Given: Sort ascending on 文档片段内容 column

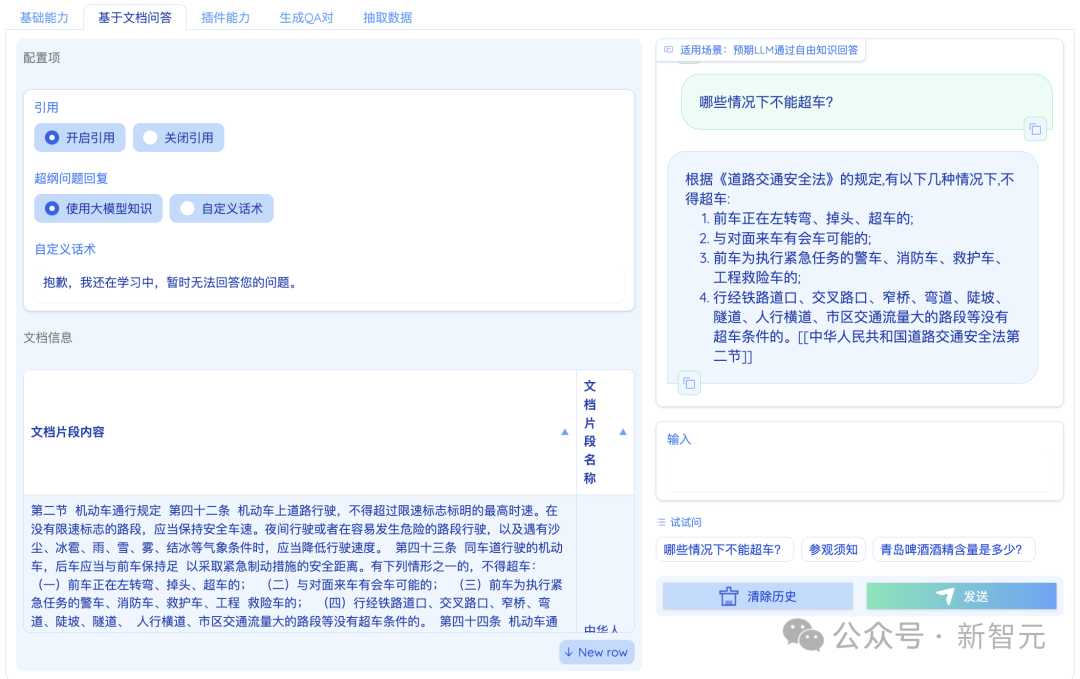Looking at the screenshot, I should [565, 432].
